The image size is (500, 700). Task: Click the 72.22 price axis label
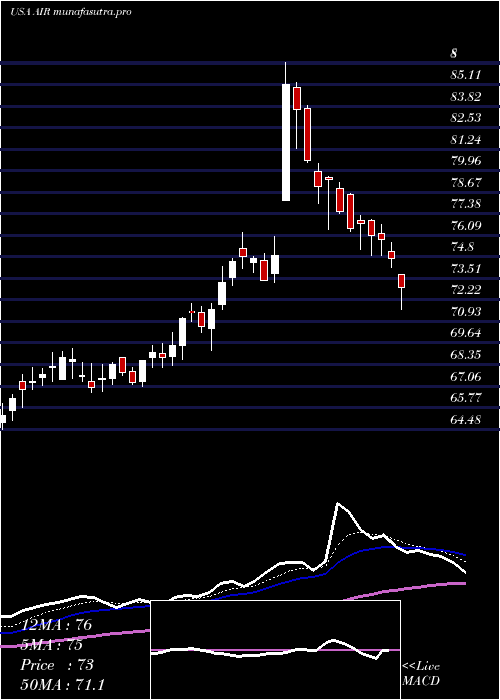466,290
